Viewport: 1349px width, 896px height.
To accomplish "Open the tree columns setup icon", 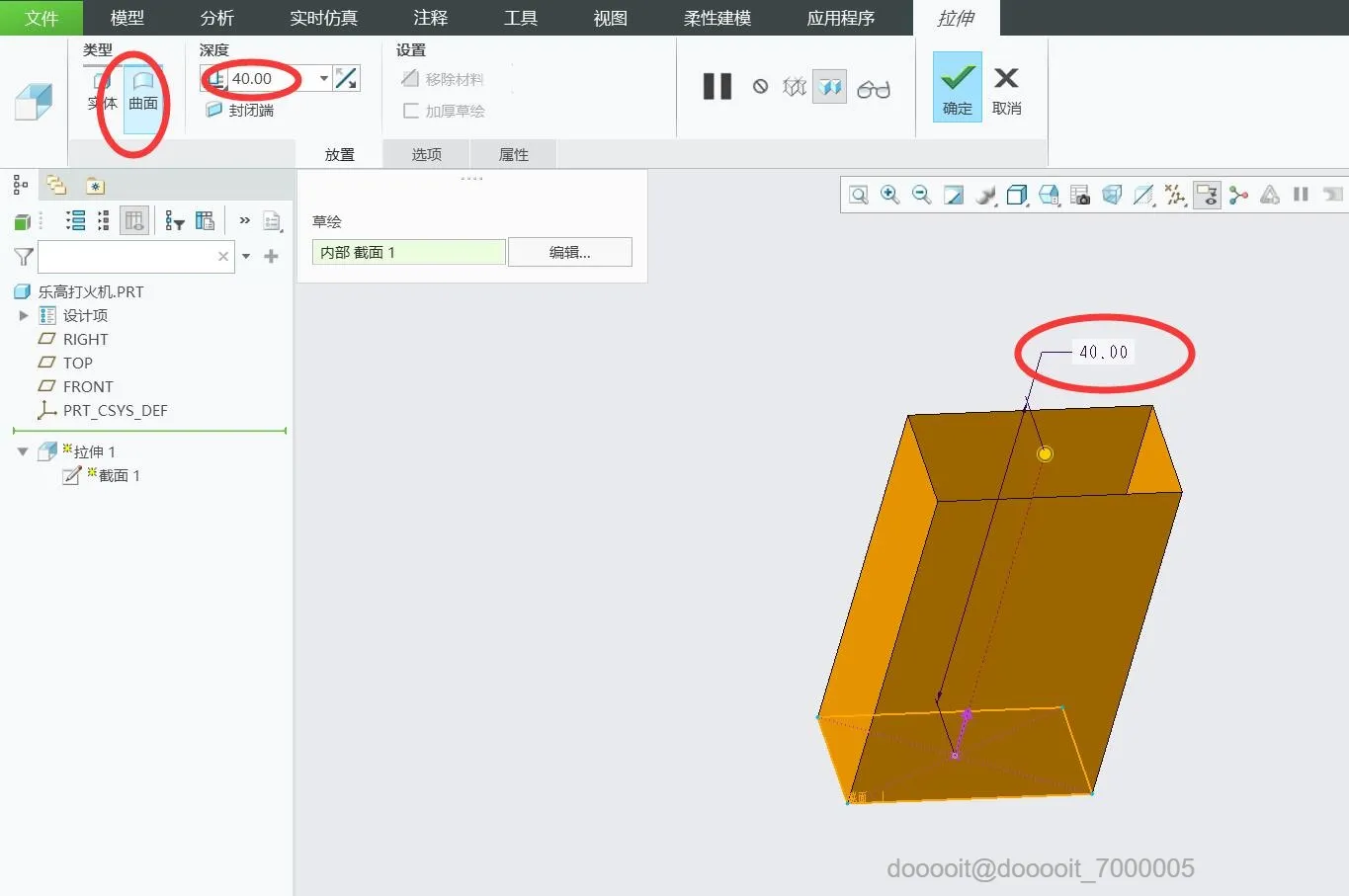I will [205, 220].
